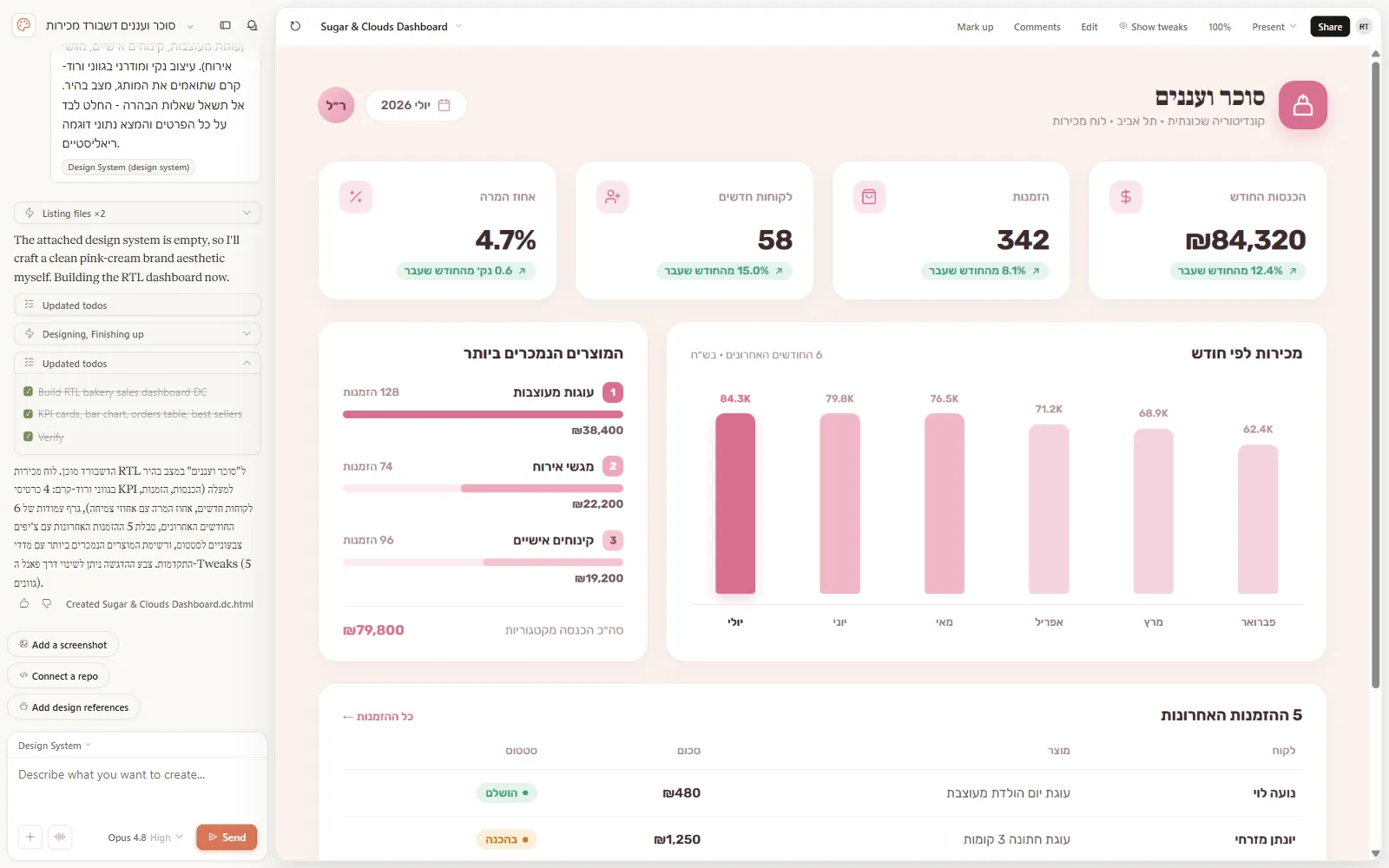Click the thumbs up feedback icon
This screenshot has height=868, width=1389.
24,603
